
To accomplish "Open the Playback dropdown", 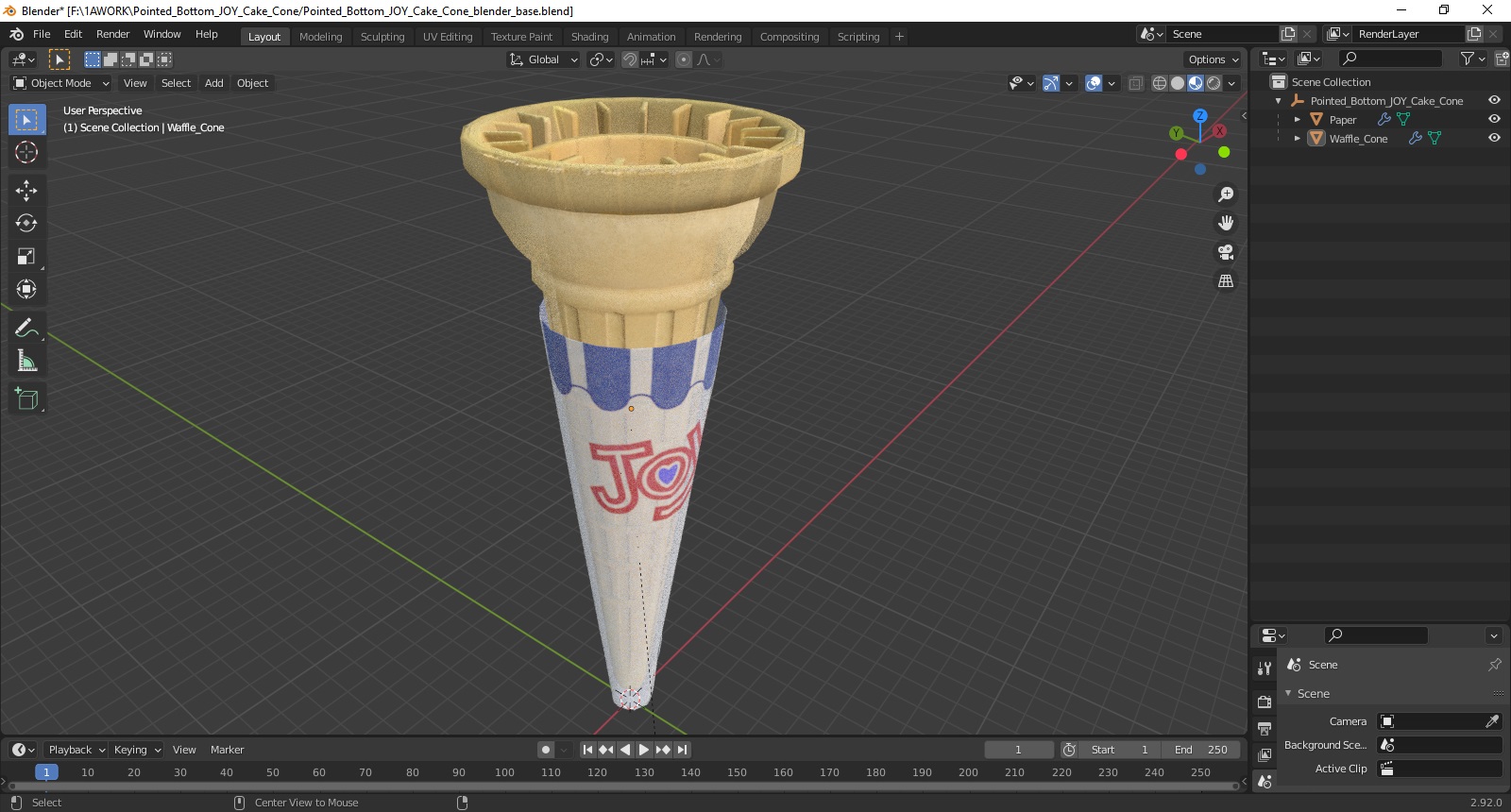I will pos(76,750).
